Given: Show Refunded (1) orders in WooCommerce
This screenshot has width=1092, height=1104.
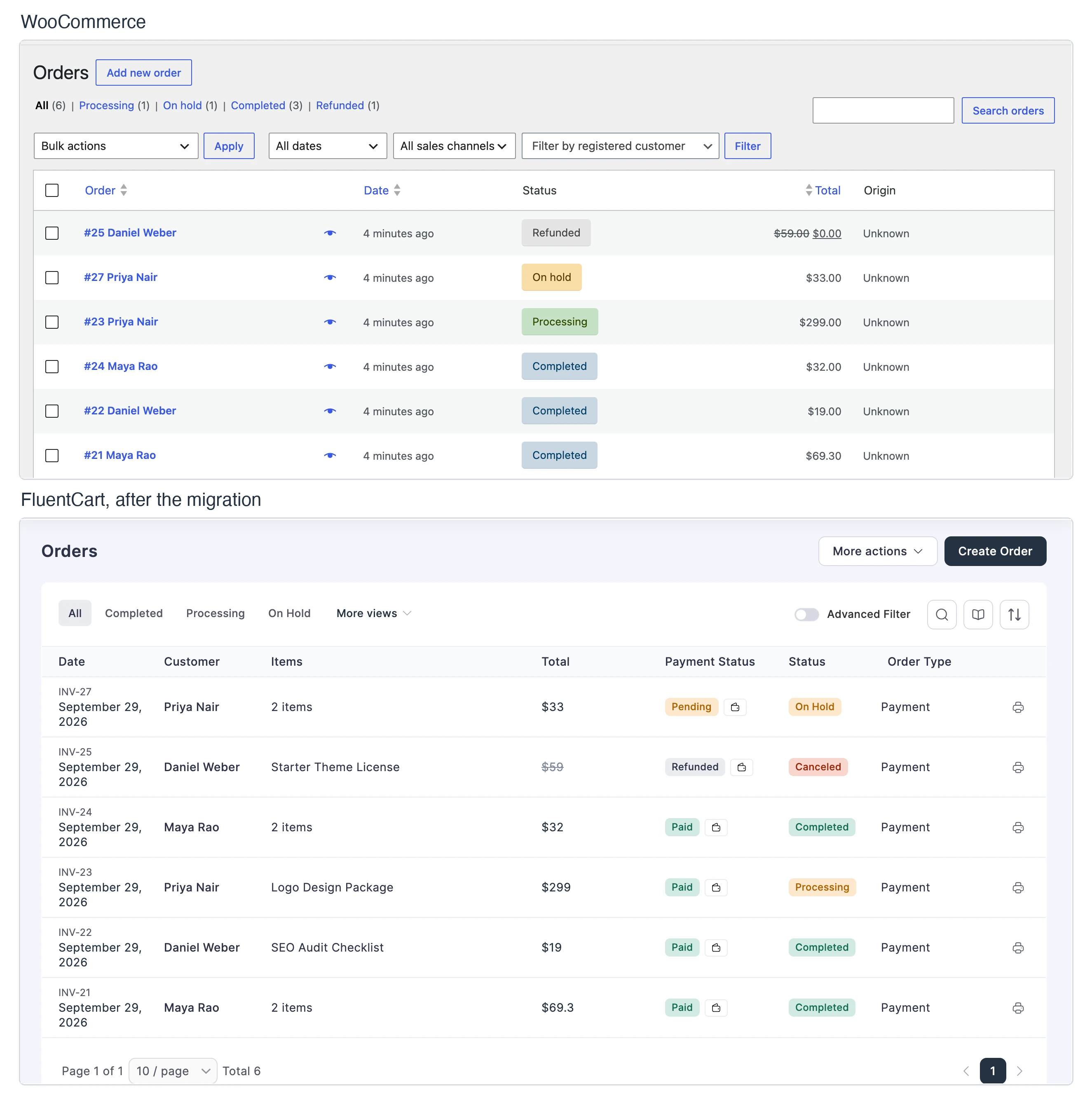Looking at the screenshot, I should [x=348, y=106].
